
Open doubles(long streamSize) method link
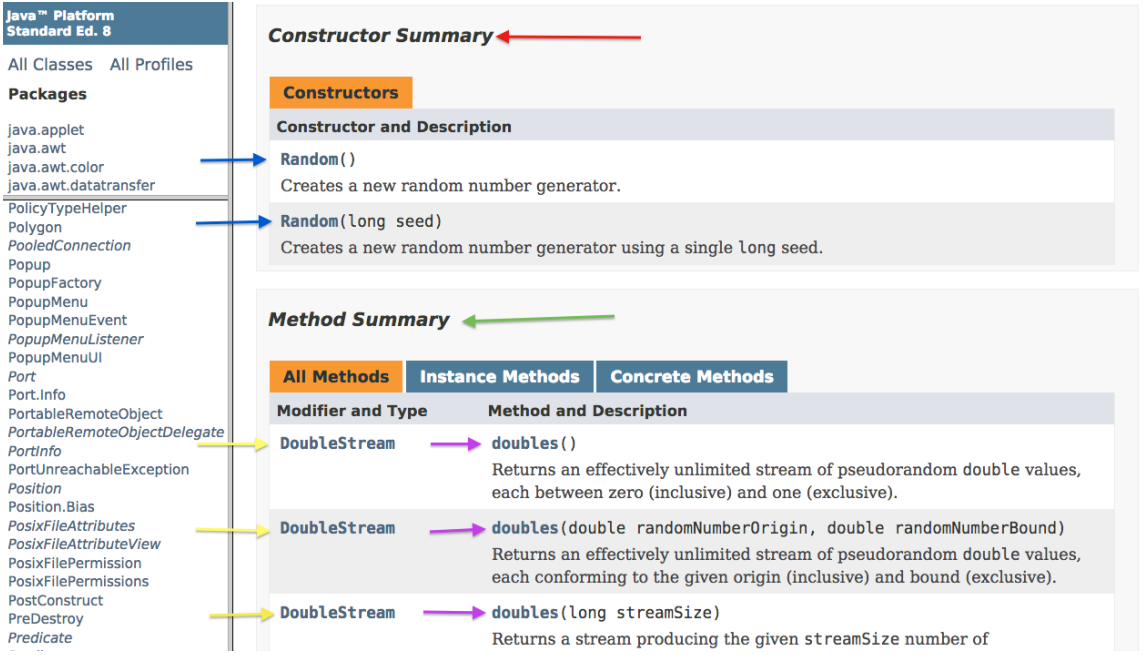coord(525,612)
